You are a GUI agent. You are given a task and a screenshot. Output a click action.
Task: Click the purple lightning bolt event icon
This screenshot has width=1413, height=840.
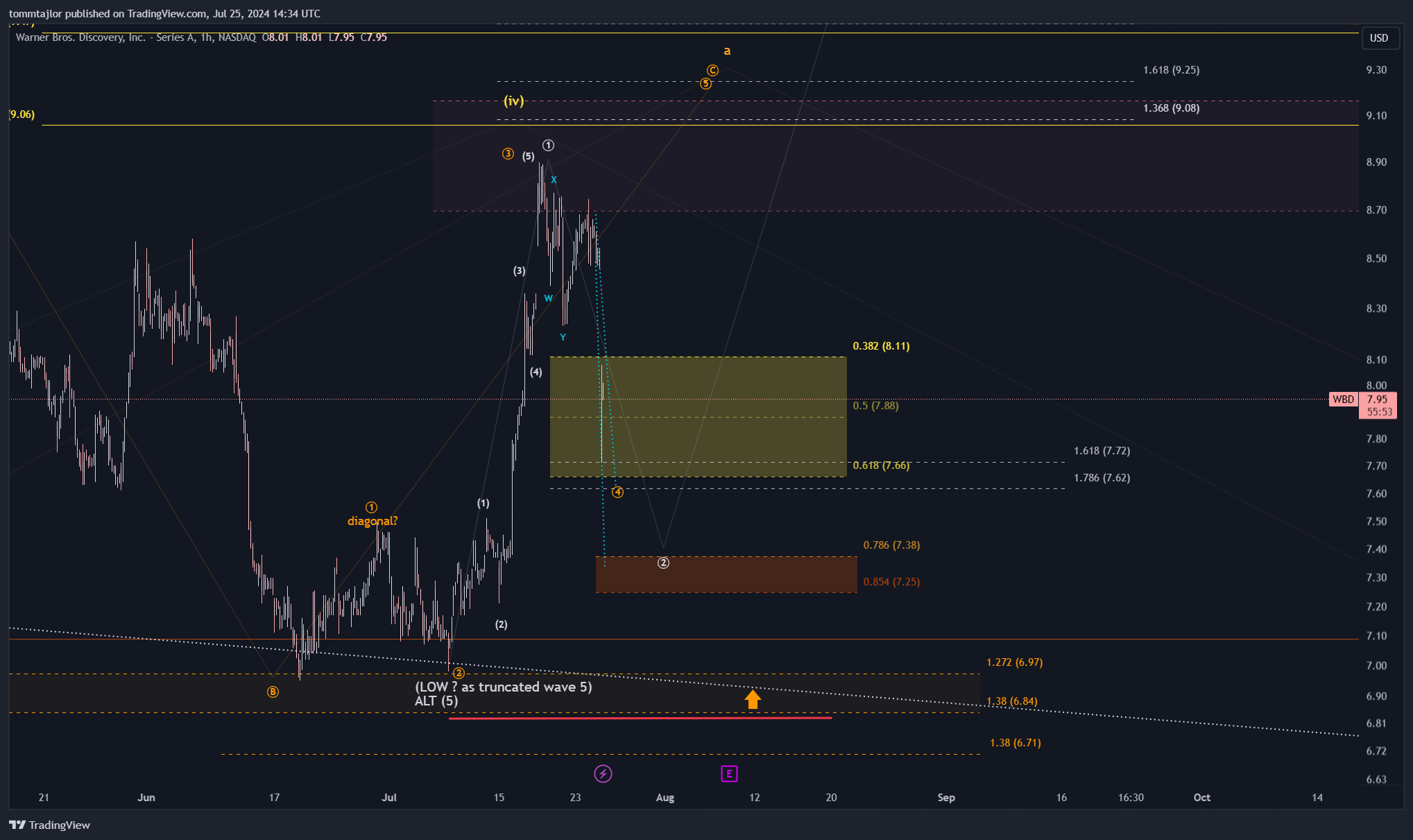click(603, 773)
